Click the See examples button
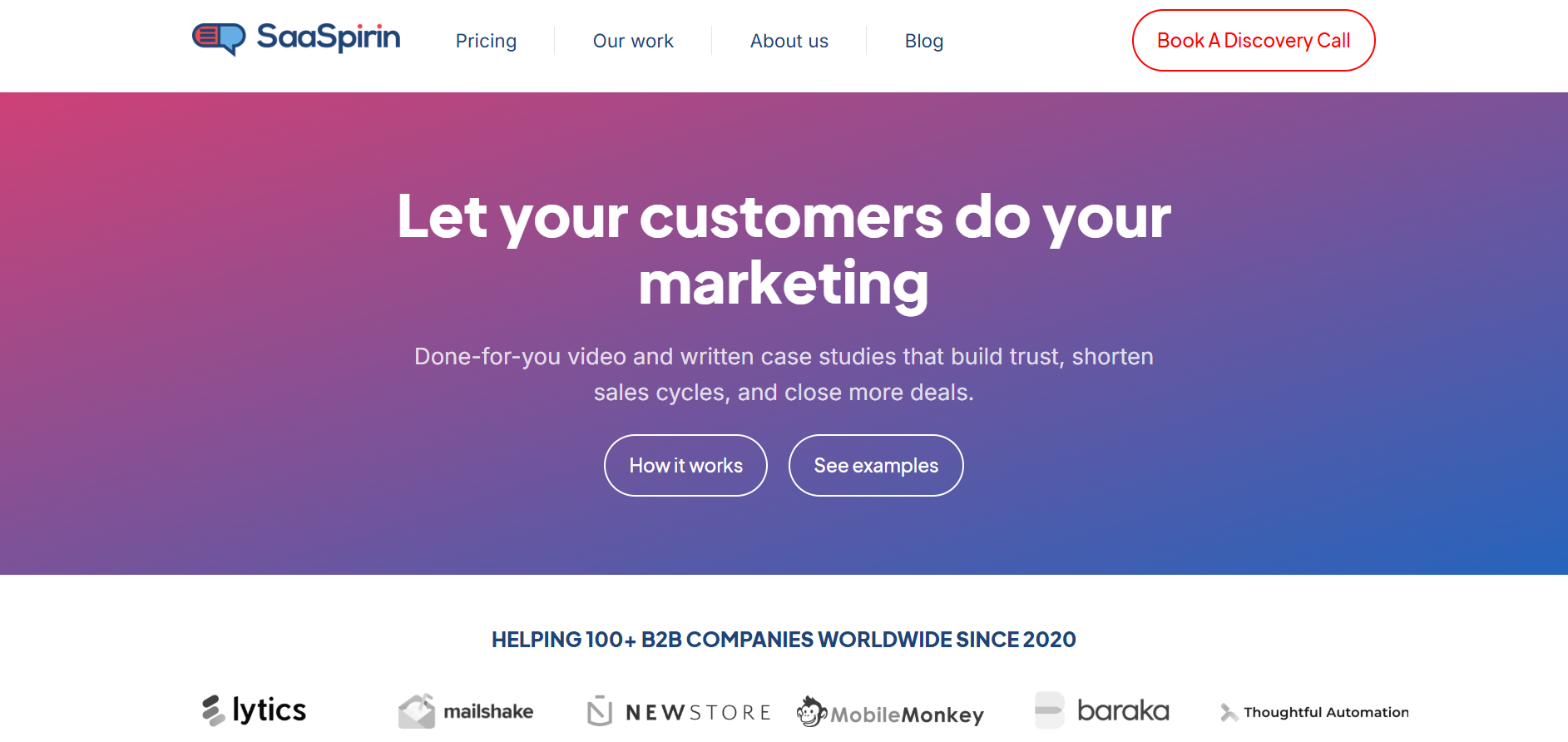The image size is (1568, 742). click(x=875, y=465)
